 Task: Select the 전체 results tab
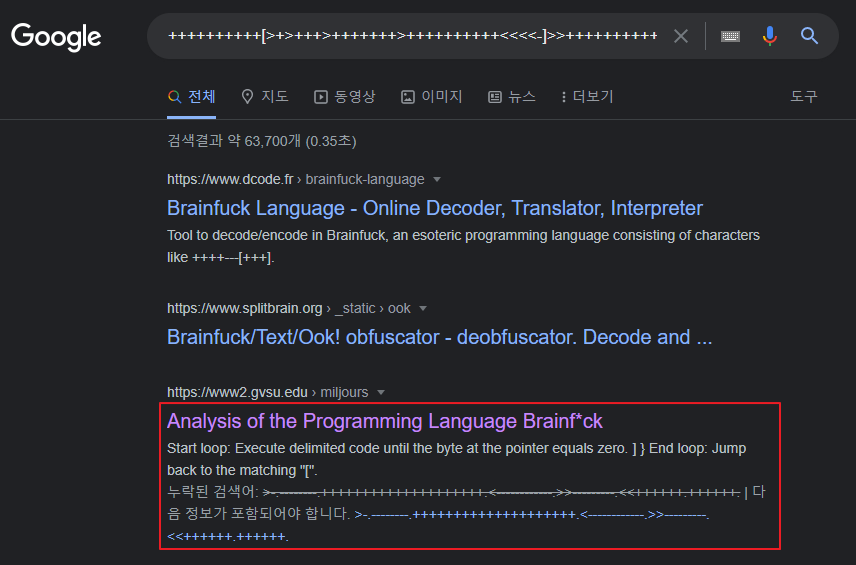click(192, 97)
